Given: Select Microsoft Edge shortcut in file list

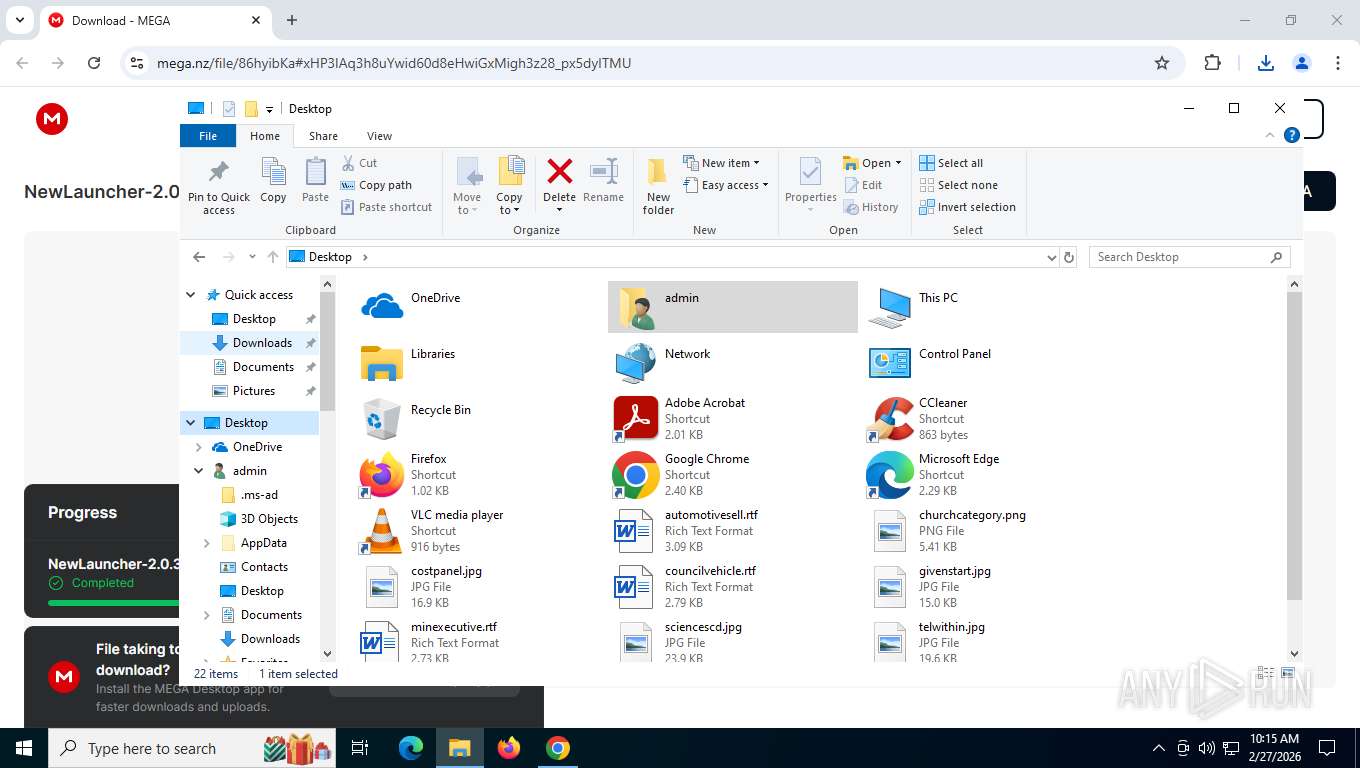Looking at the screenshot, I should tap(988, 474).
